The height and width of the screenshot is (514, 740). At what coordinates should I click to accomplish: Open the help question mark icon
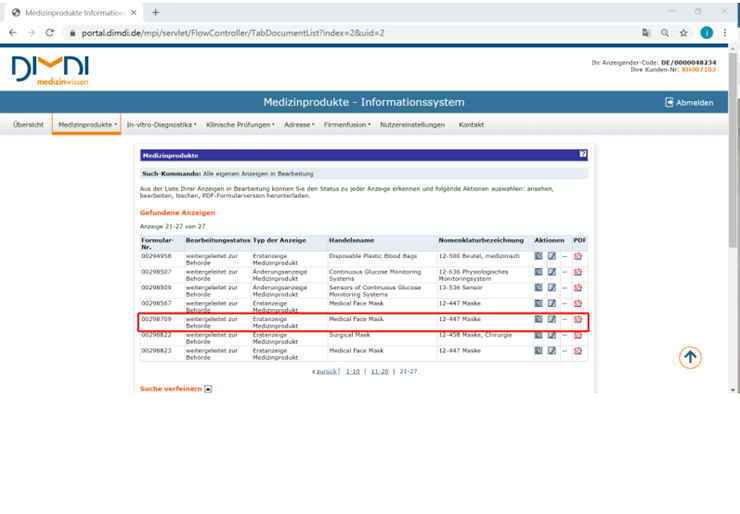(583, 155)
